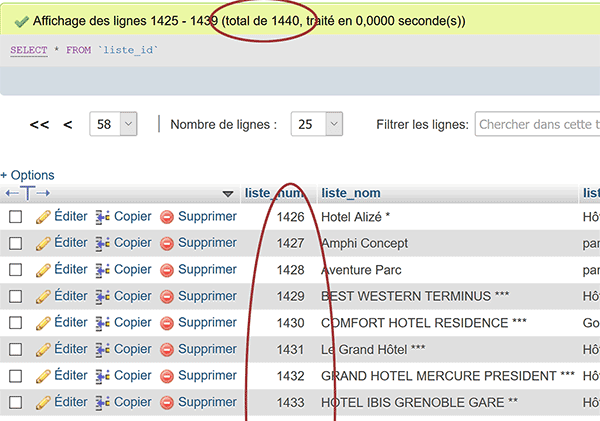This screenshot has height=421, width=600.
Task: Tick the checkbox for Amphi Concept row
Action: point(15,243)
